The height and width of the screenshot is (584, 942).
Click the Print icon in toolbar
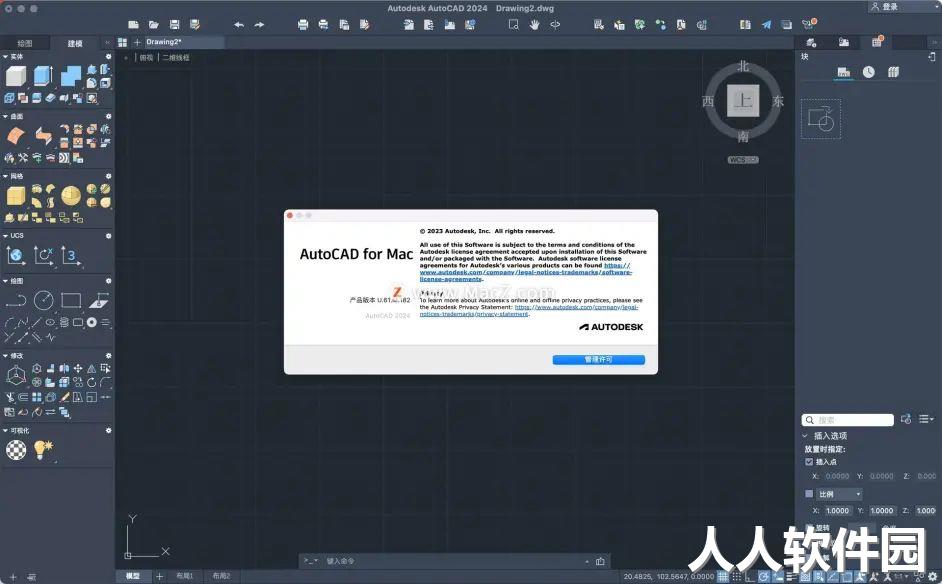click(x=303, y=25)
